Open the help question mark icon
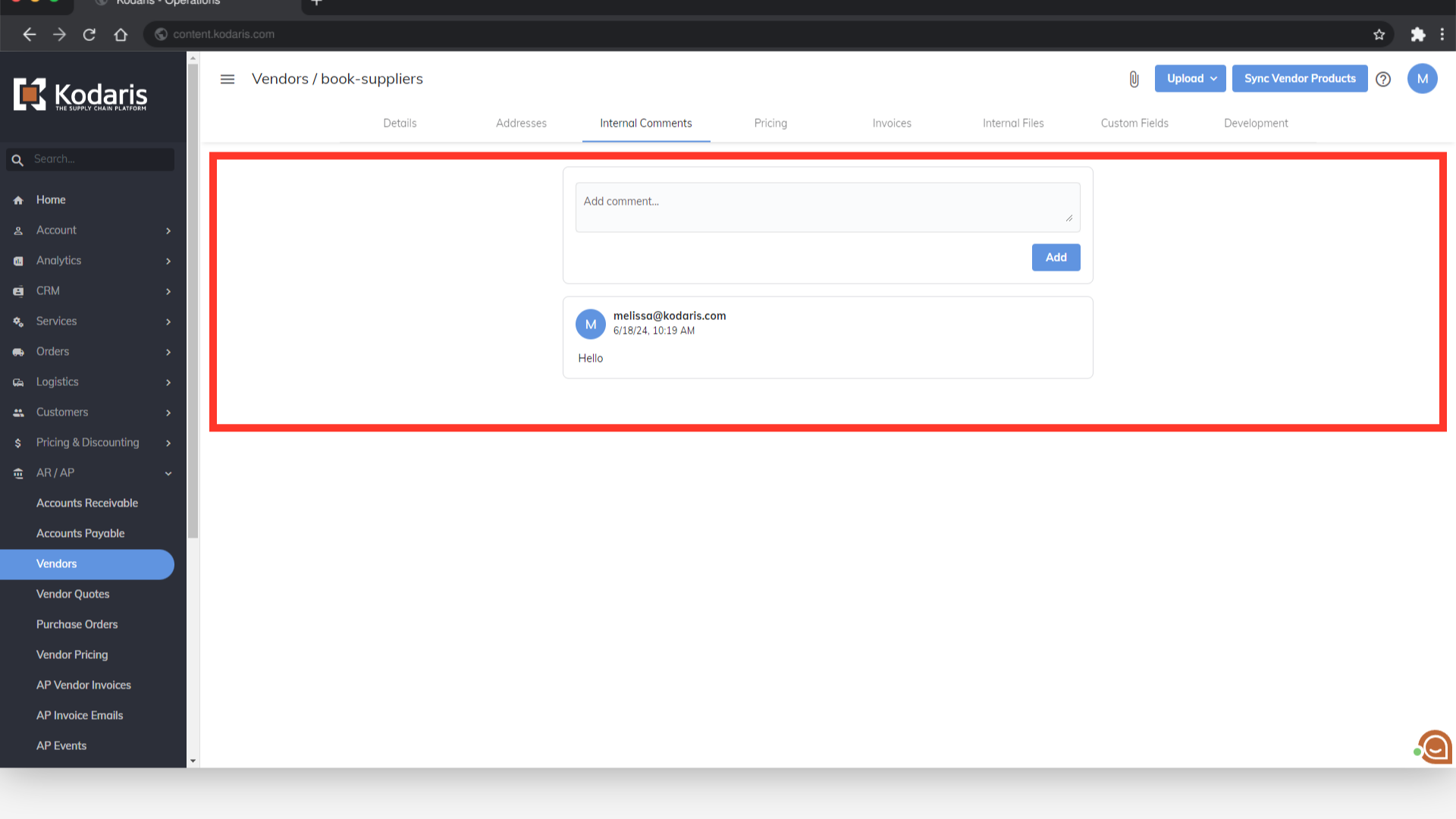This screenshot has height=819, width=1456. pos(1383,79)
